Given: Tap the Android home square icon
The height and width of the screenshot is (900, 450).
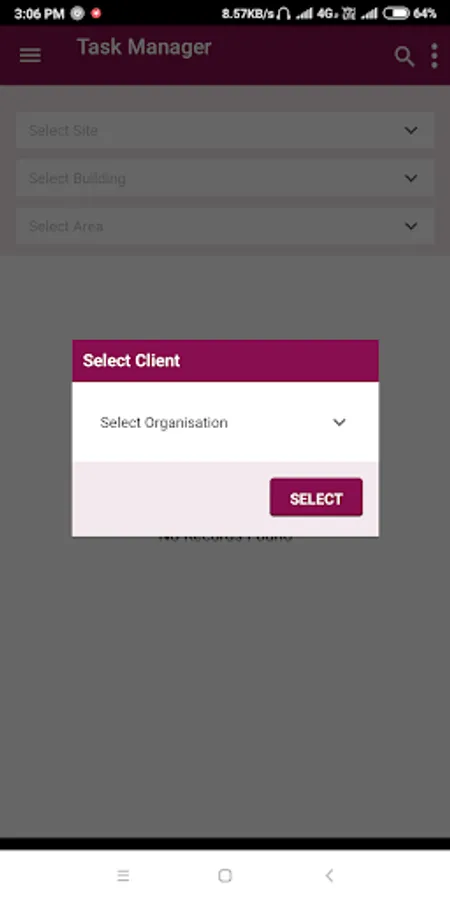Looking at the screenshot, I should [225, 875].
